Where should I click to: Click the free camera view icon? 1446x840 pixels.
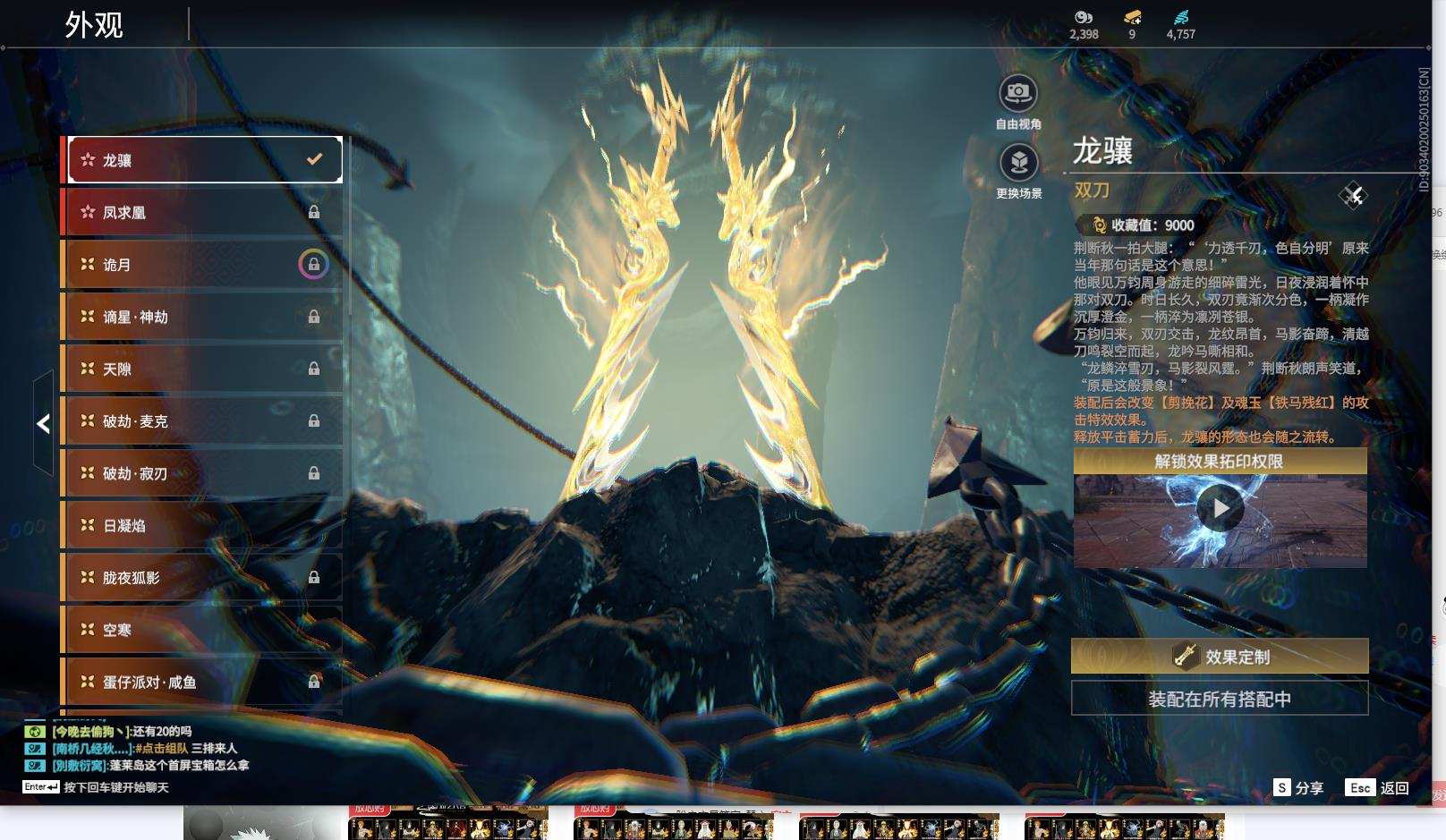pos(1018,93)
